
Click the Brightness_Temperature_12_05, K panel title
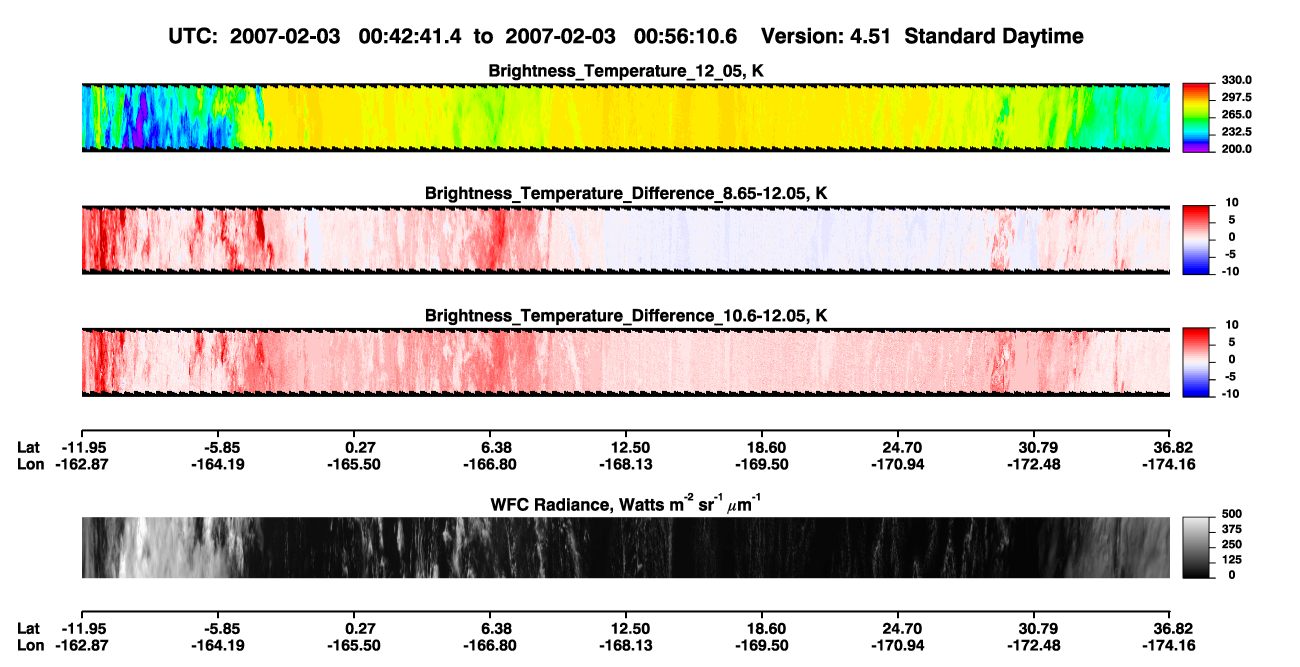[x=626, y=71]
